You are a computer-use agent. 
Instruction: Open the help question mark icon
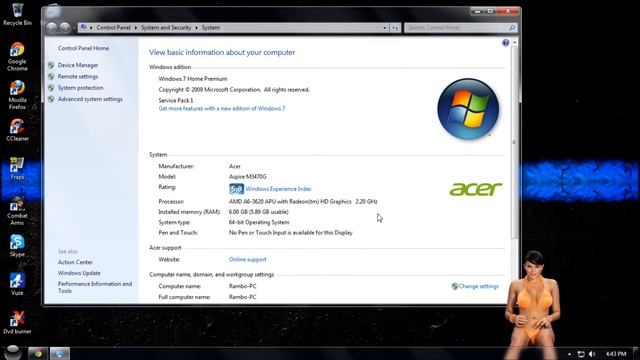pyautogui.click(x=506, y=42)
